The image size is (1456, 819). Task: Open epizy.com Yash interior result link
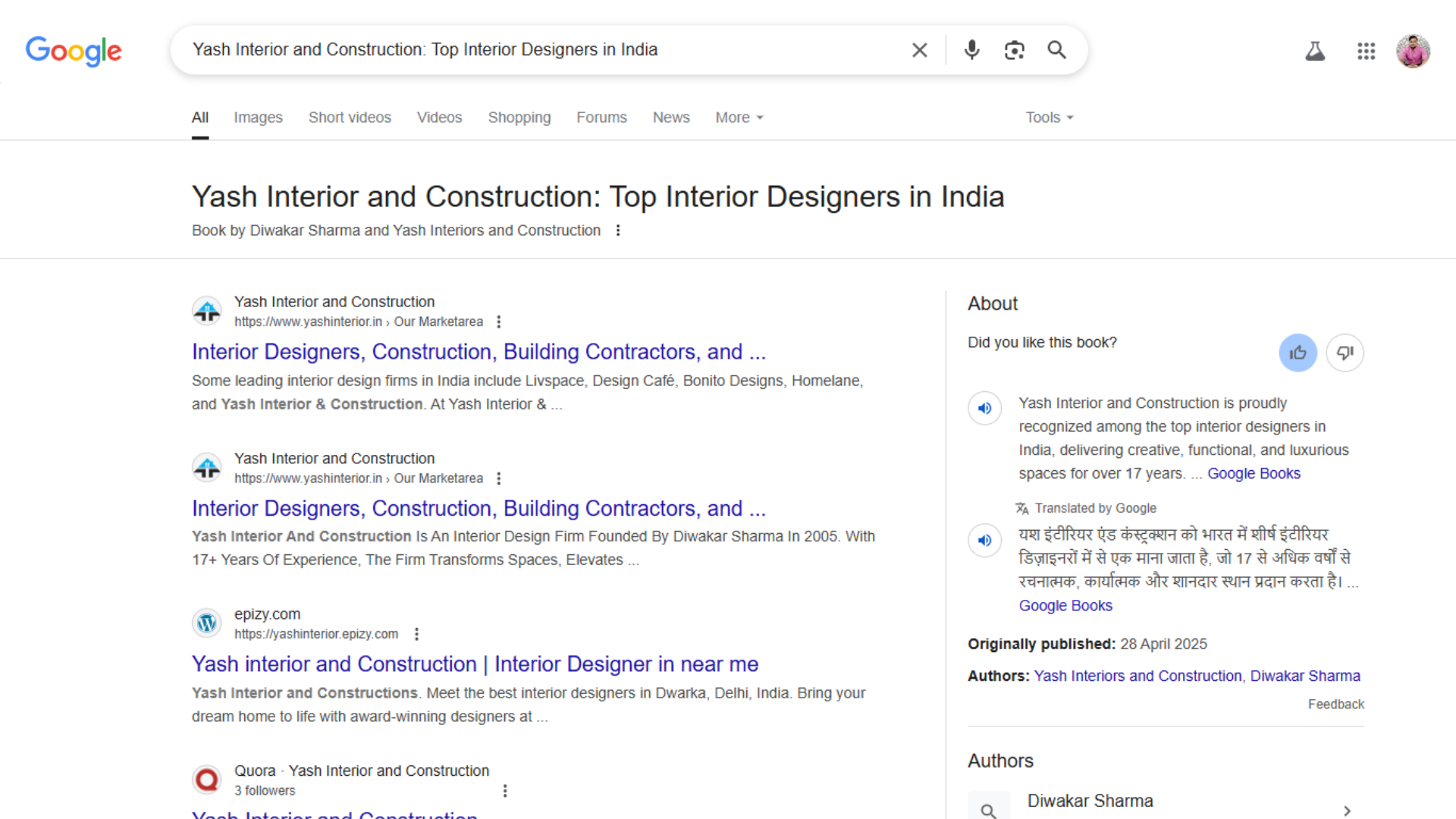pyautogui.click(x=475, y=664)
